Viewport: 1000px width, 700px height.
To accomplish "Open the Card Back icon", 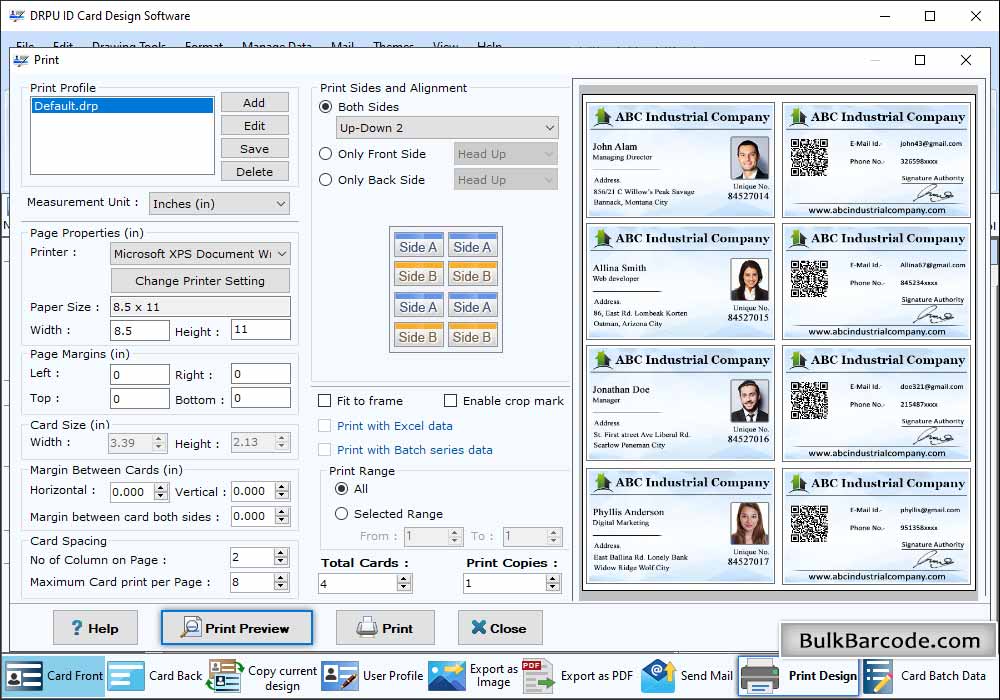I will tap(126, 676).
